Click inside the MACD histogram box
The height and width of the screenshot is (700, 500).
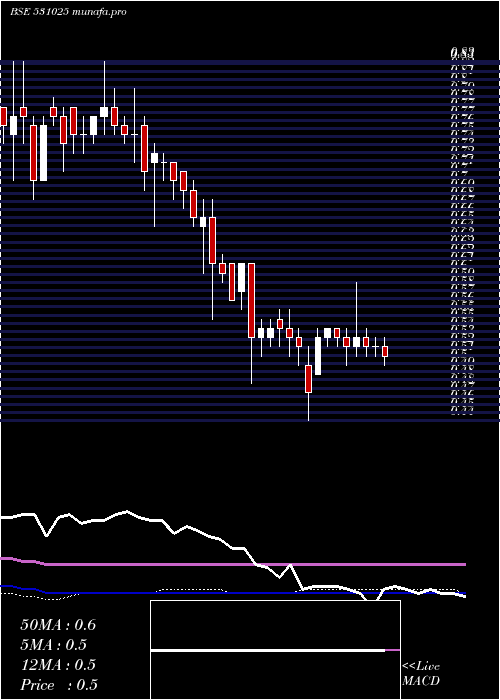[x=275, y=650]
